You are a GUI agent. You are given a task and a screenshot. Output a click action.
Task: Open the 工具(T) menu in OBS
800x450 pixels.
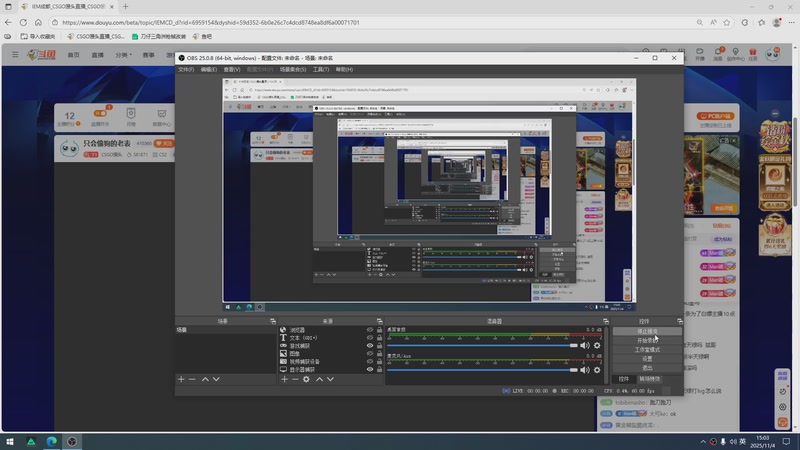pyautogui.click(x=321, y=70)
